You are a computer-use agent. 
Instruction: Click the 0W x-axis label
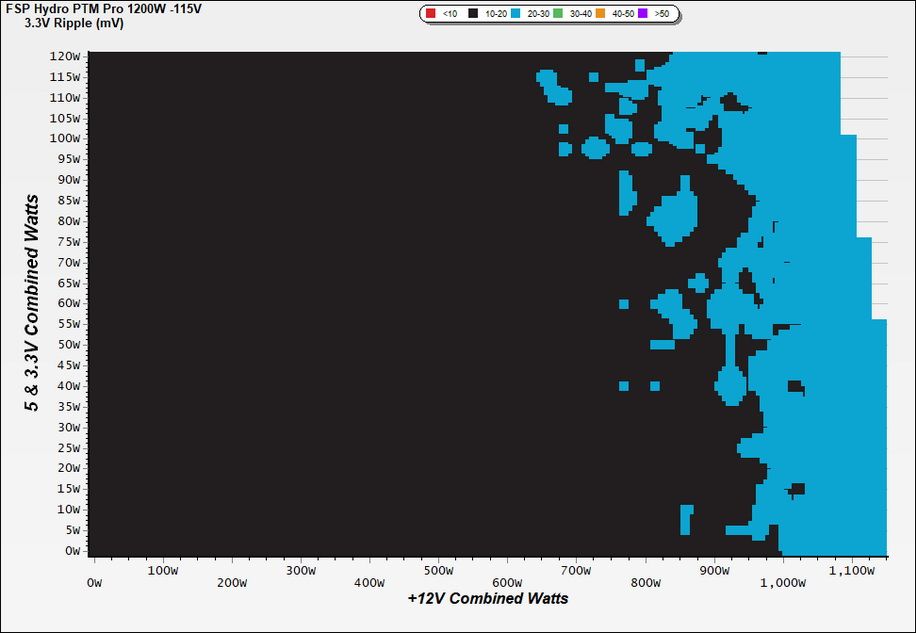click(x=94, y=583)
